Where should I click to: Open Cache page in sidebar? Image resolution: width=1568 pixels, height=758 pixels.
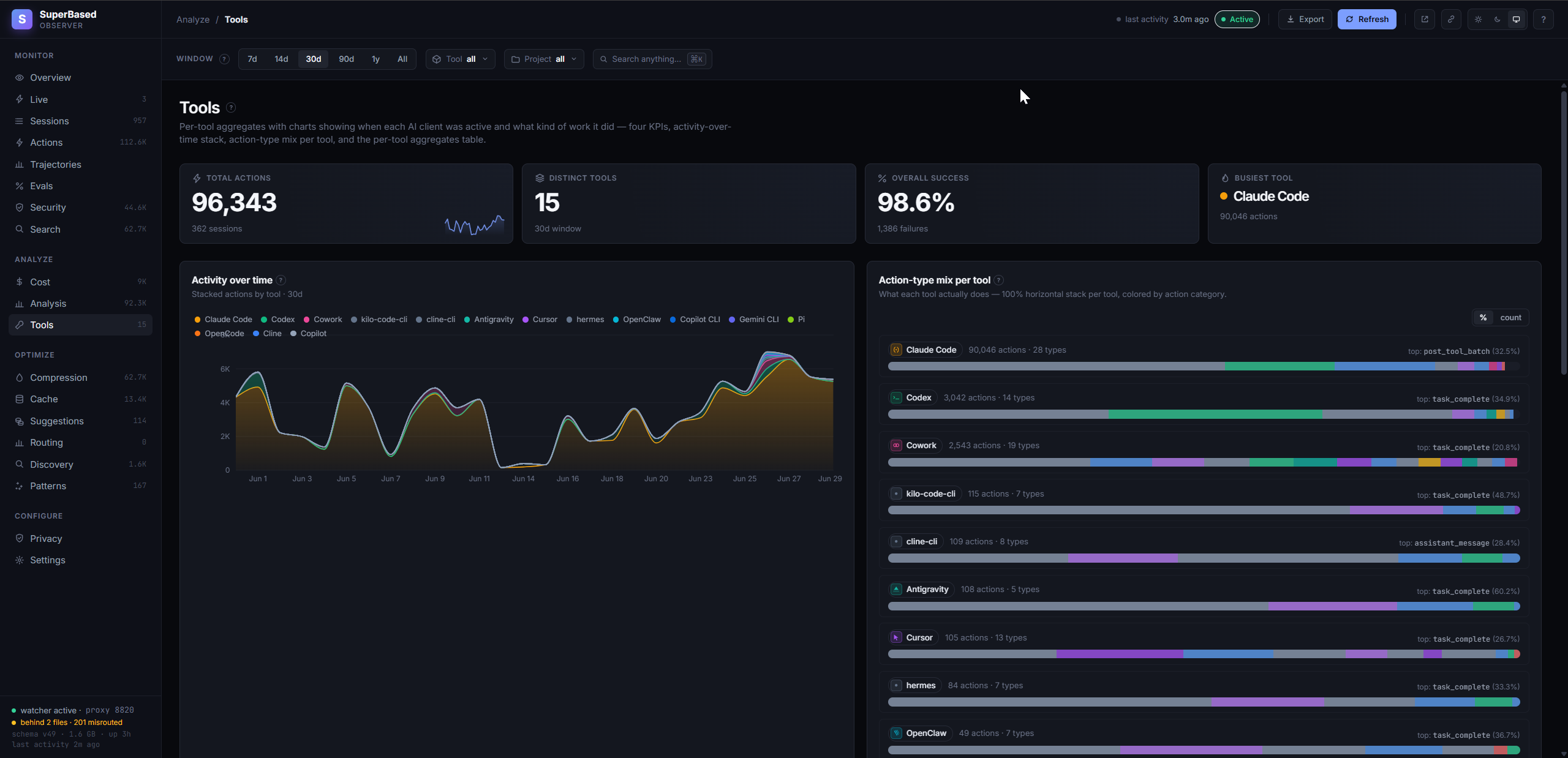[x=80, y=399]
